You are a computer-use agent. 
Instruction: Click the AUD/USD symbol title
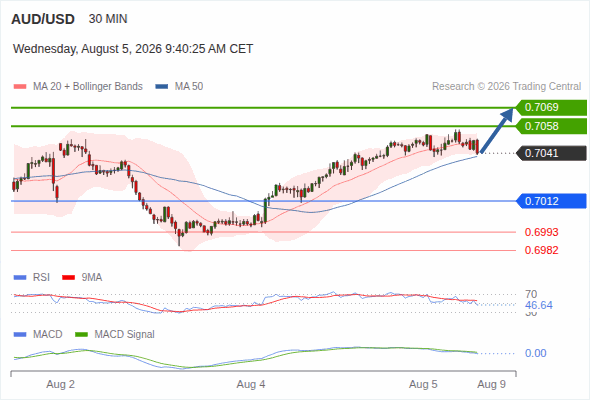pyautogui.click(x=43, y=19)
